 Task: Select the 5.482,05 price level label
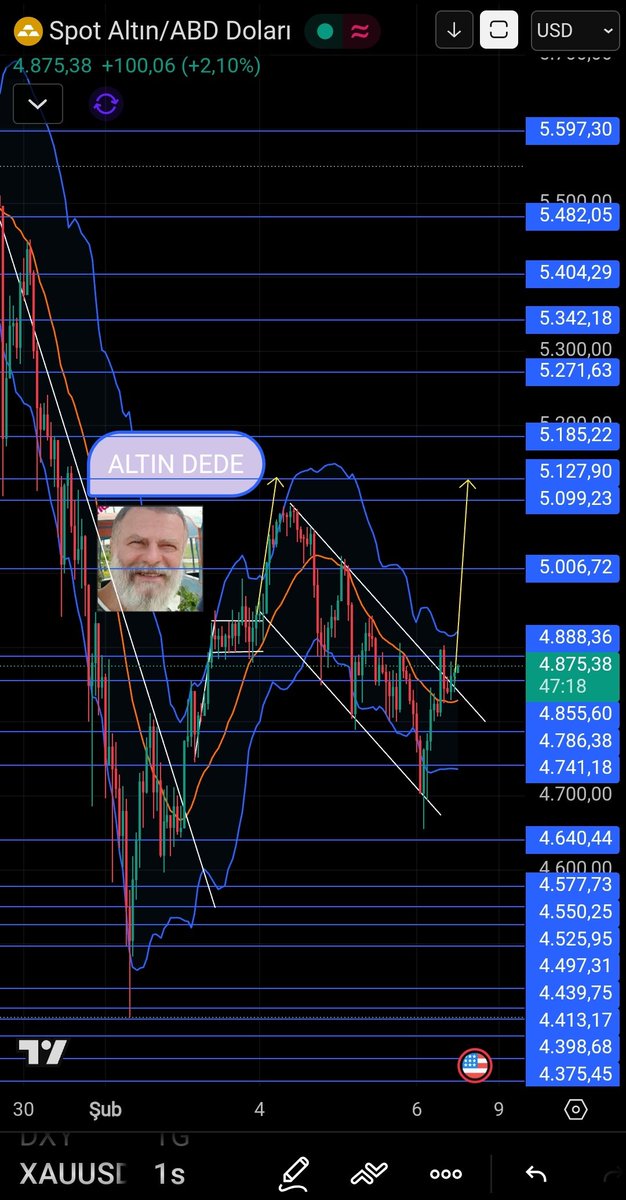(575, 215)
